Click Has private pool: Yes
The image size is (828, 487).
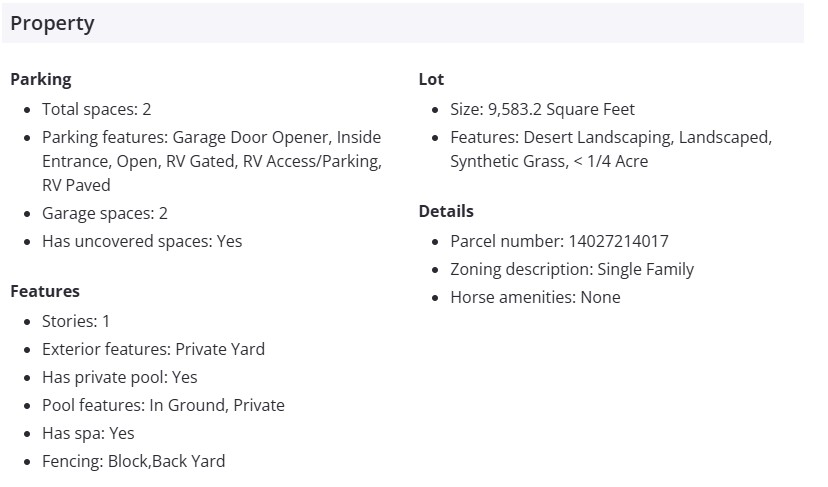point(119,377)
